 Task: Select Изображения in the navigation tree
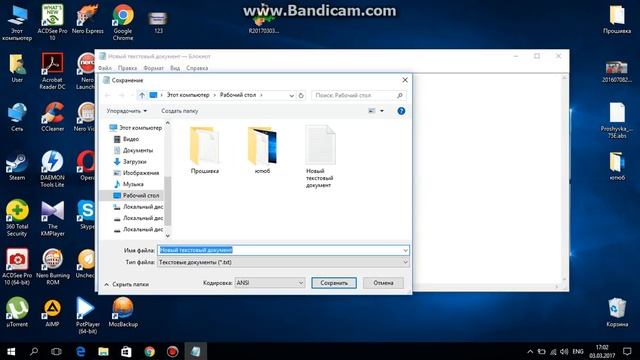[x=137, y=173]
